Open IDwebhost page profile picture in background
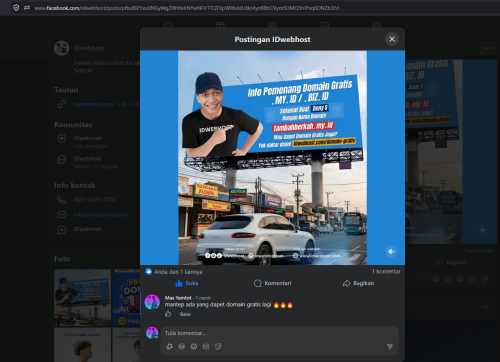500x362 pixels. pyautogui.click(x=62, y=48)
